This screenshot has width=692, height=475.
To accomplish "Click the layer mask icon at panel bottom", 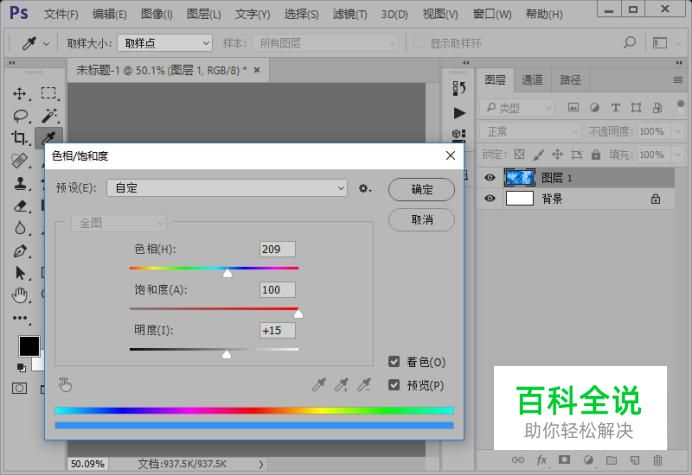I will pyautogui.click(x=564, y=460).
